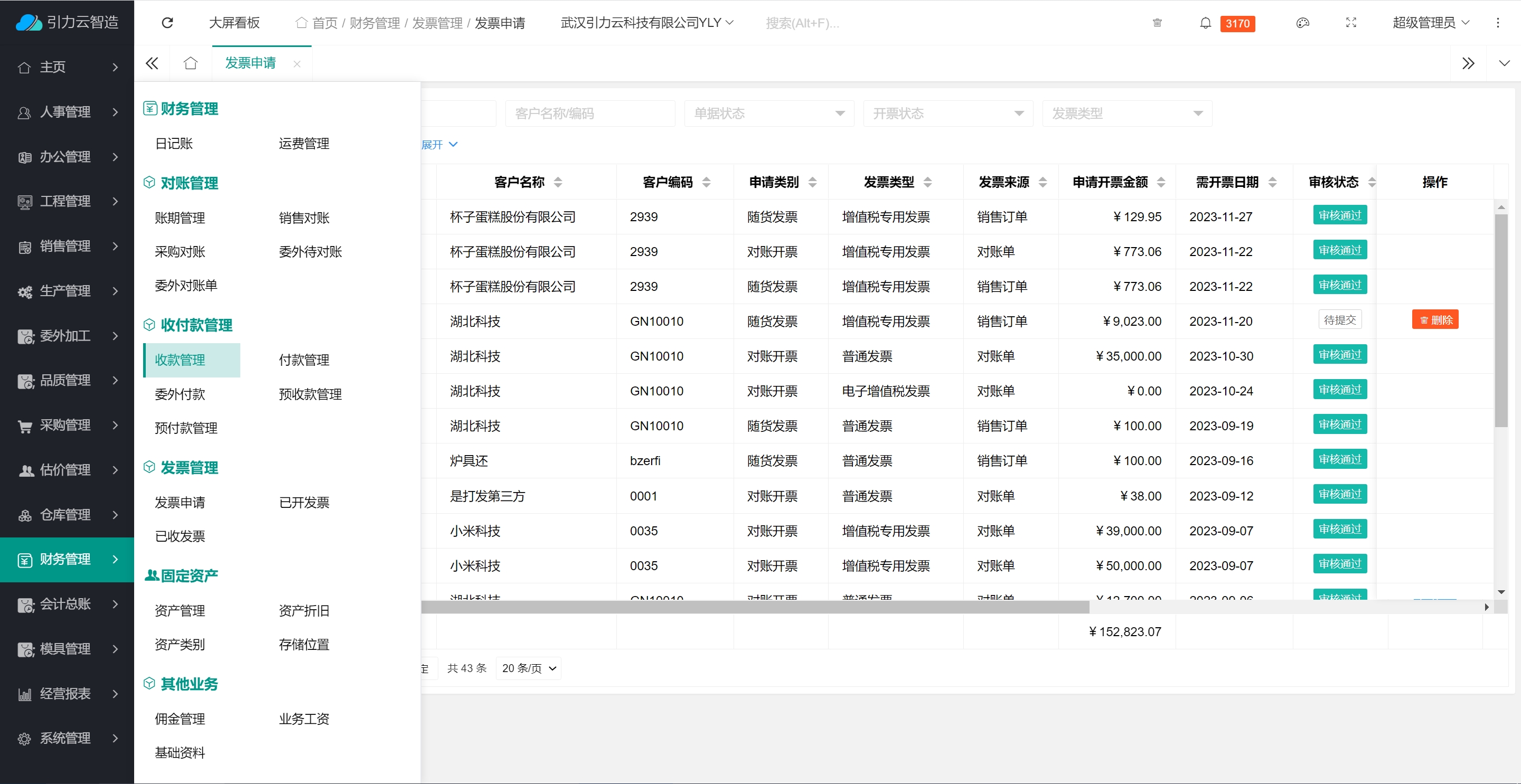Click the trash icon in top bar
Screen dimensions: 1521x784
[1157, 23]
